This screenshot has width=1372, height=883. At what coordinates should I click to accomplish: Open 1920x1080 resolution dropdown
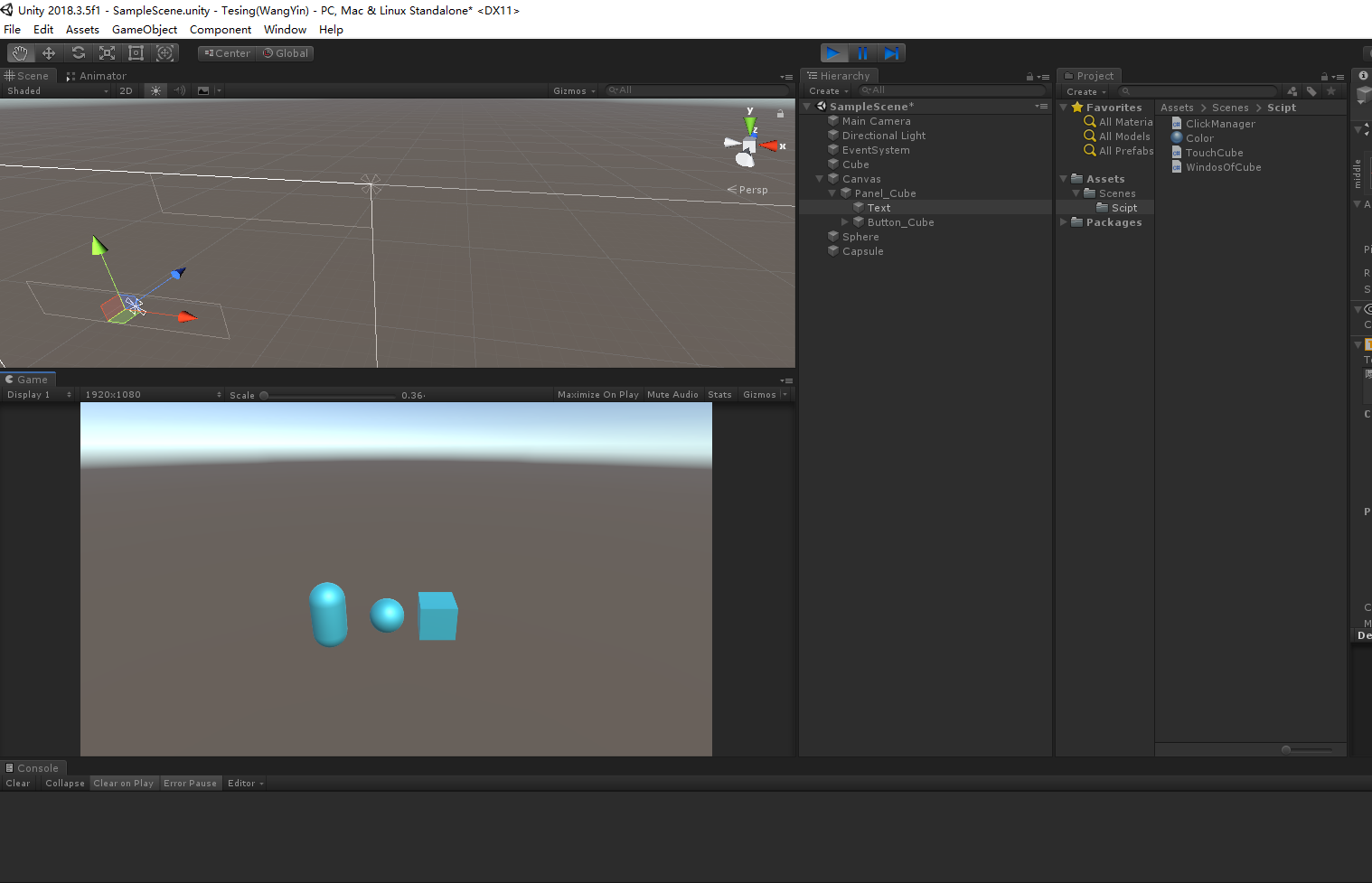click(153, 394)
